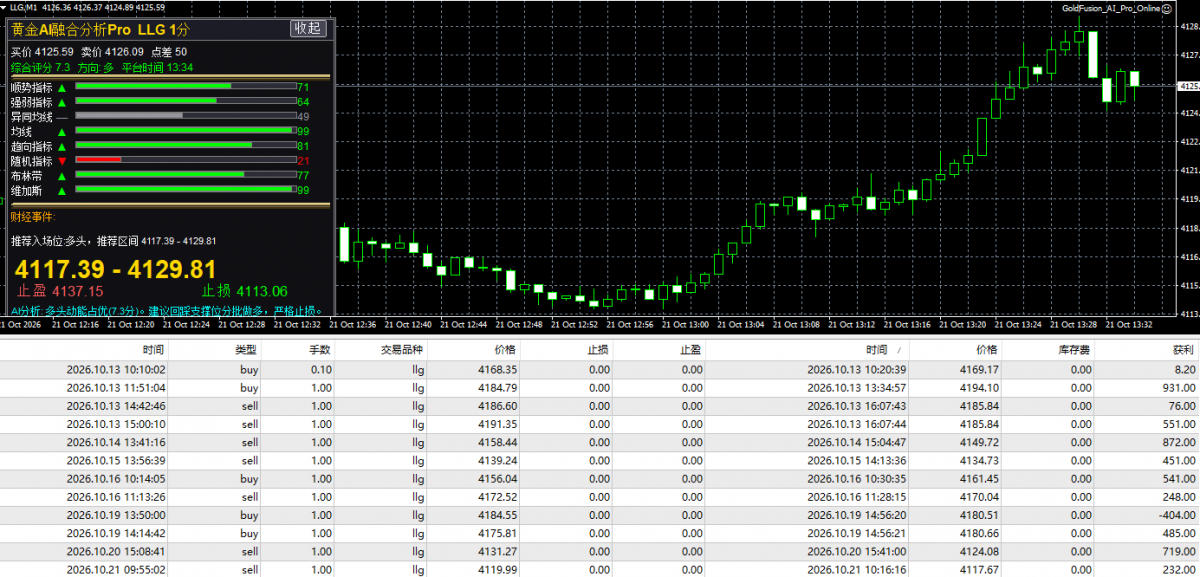
Task: Click the green up arrow next to 均线
Action: click(62, 132)
